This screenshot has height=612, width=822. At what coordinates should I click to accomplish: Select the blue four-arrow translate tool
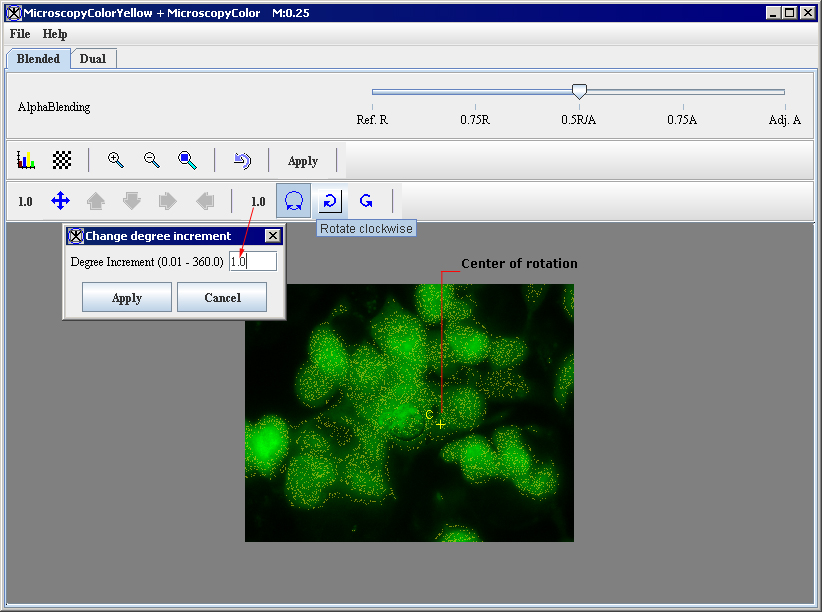coord(60,201)
